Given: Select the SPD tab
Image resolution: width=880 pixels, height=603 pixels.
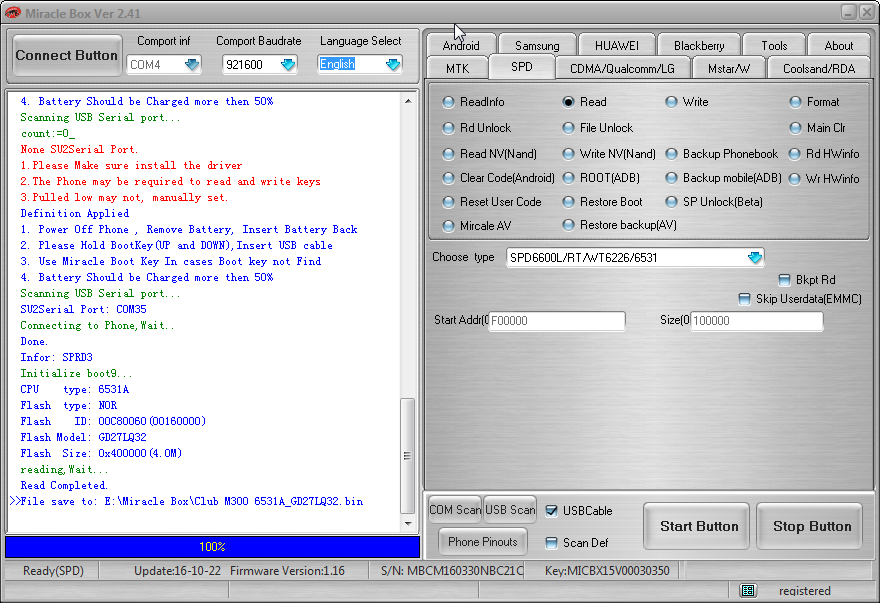Looking at the screenshot, I should (x=521, y=67).
